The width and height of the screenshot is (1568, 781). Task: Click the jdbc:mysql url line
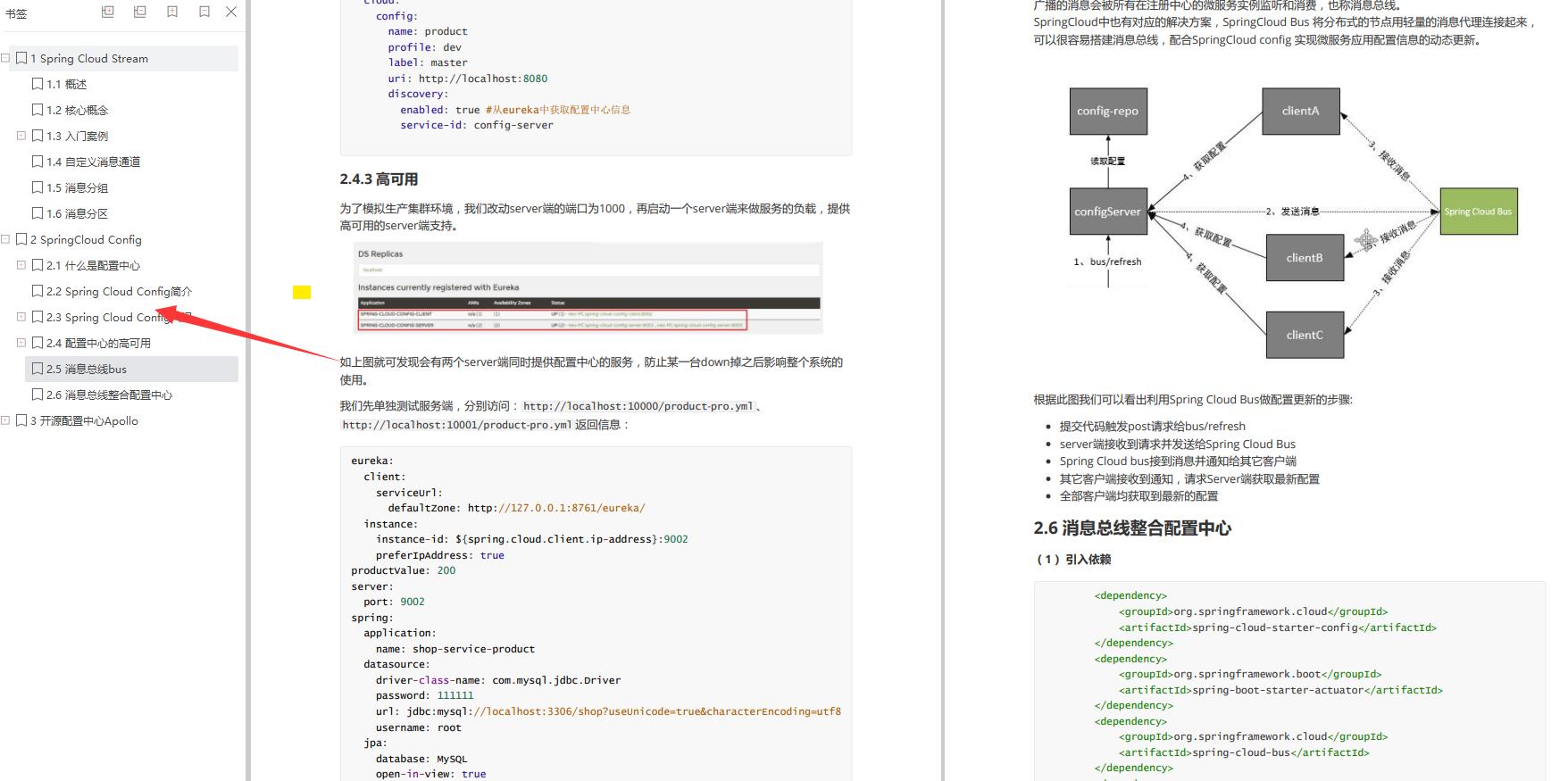tap(609, 711)
